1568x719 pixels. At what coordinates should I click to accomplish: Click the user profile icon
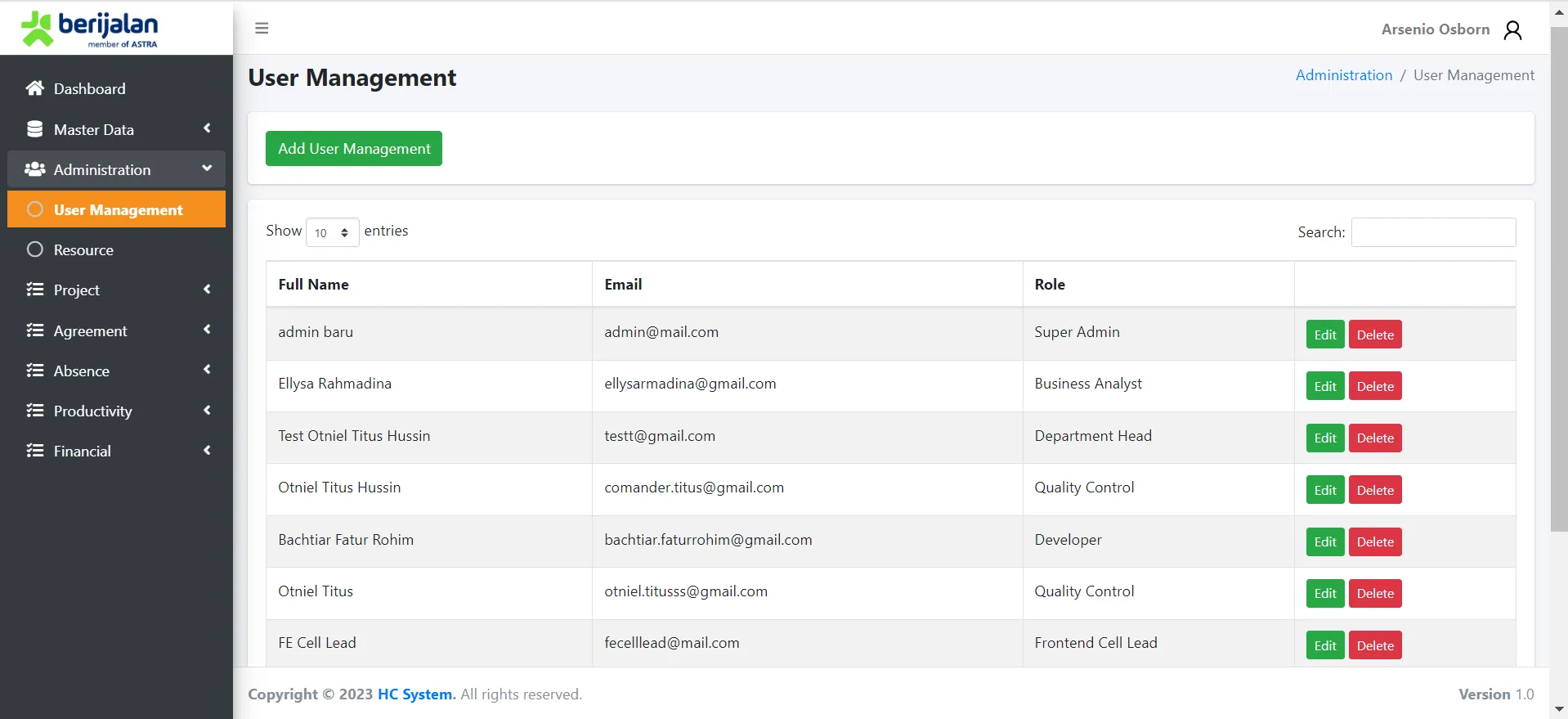pos(1512,30)
